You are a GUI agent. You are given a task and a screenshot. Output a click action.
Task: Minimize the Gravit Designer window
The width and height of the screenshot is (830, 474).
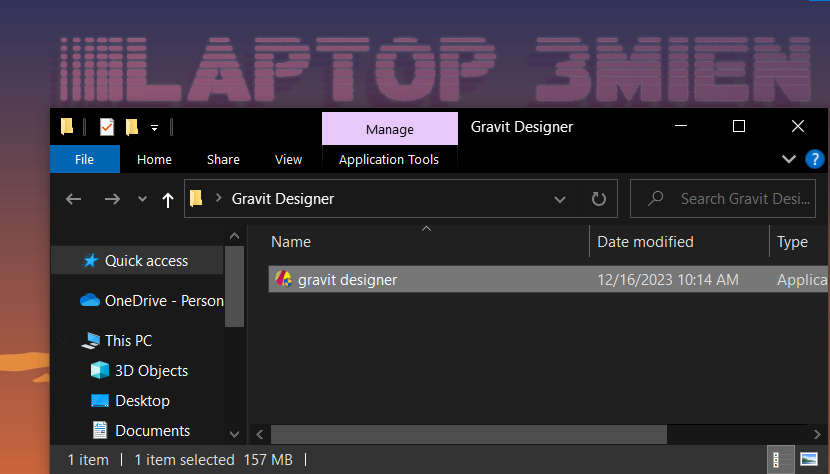tap(681, 126)
